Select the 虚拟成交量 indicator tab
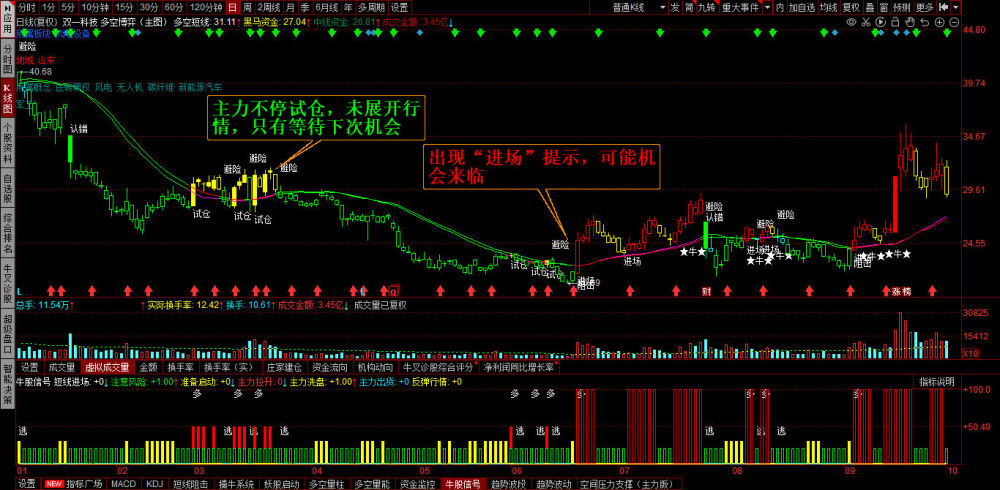Image resolution: width=1000 pixels, height=490 pixels. (x=107, y=368)
